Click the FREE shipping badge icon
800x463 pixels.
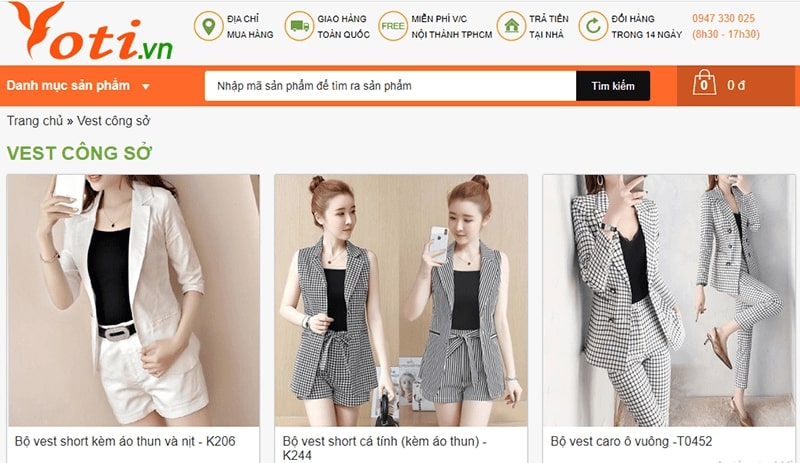coord(393,26)
